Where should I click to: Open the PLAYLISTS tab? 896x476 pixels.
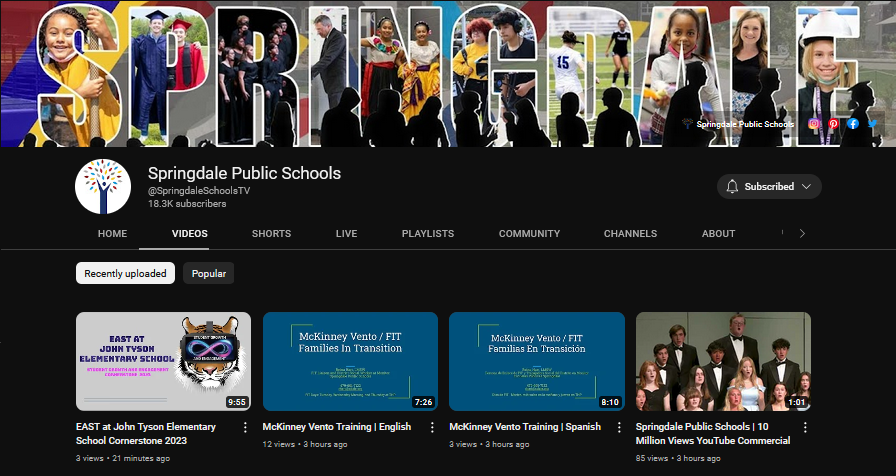428,234
